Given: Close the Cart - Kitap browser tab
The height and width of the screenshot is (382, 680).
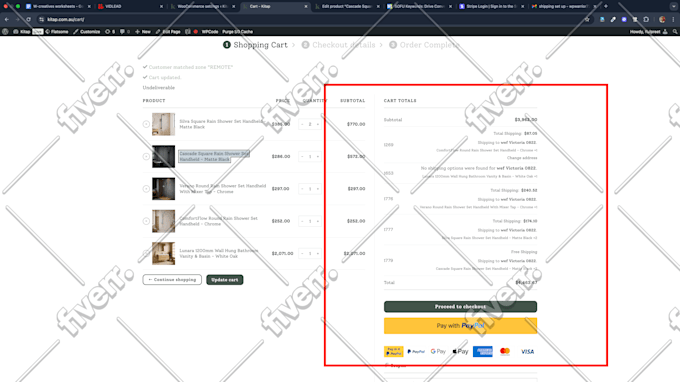Looking at the screenshot, I should (306, 7).
